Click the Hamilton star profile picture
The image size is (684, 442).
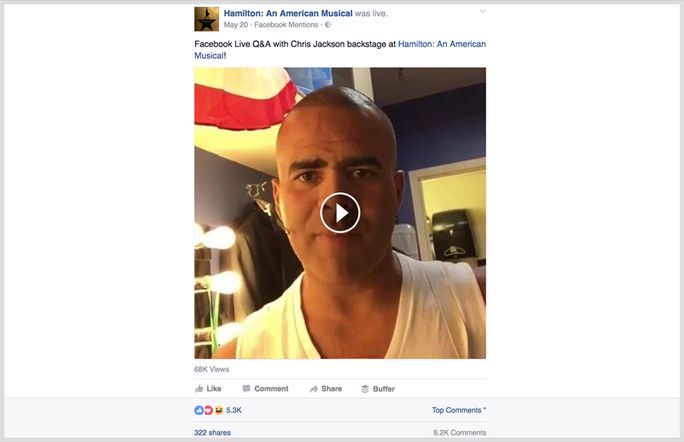pyautogui.click(x=206, y=19)
